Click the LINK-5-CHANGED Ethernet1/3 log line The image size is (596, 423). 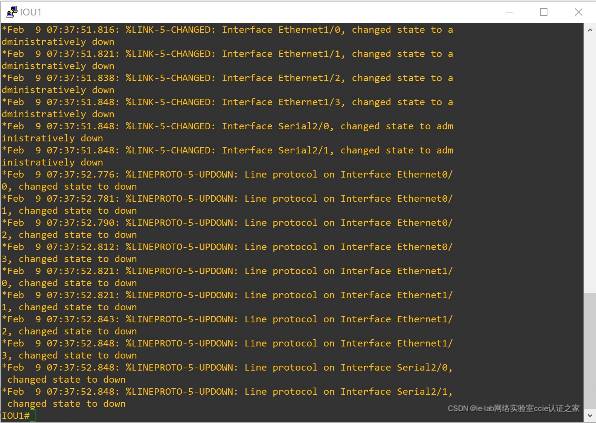coord(227,108)
